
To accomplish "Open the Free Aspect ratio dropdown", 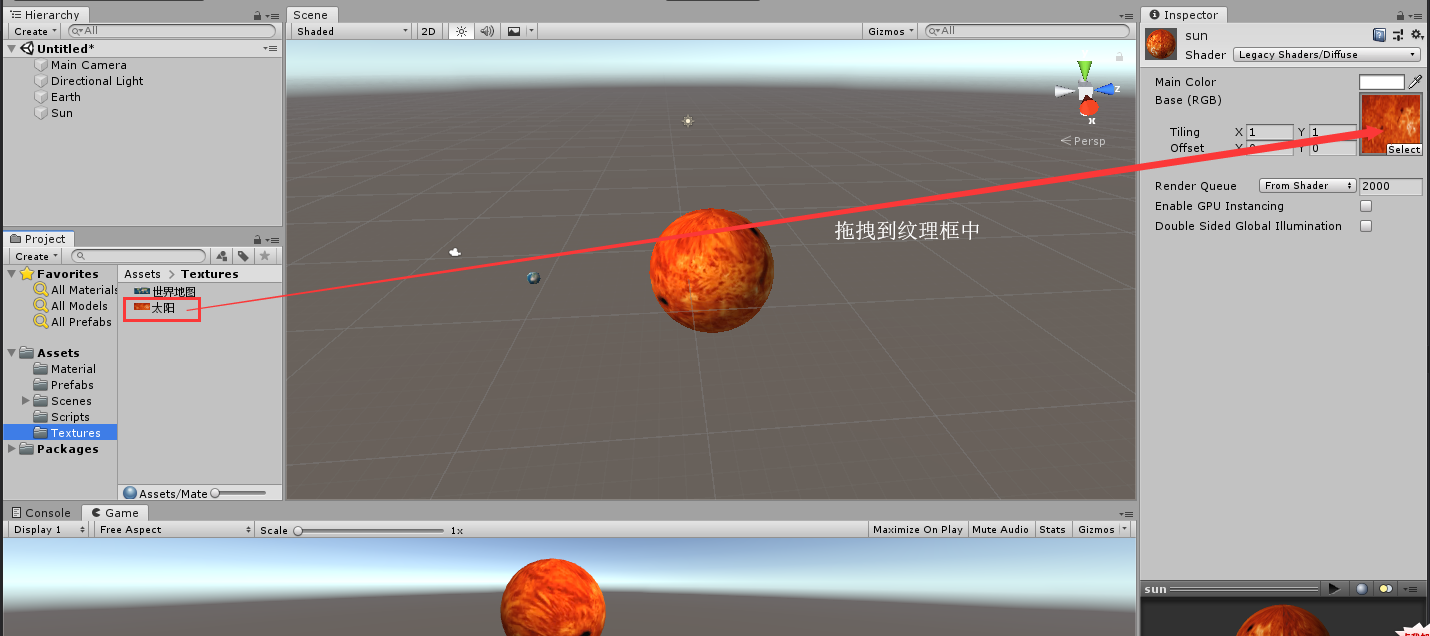I will 173,529.
